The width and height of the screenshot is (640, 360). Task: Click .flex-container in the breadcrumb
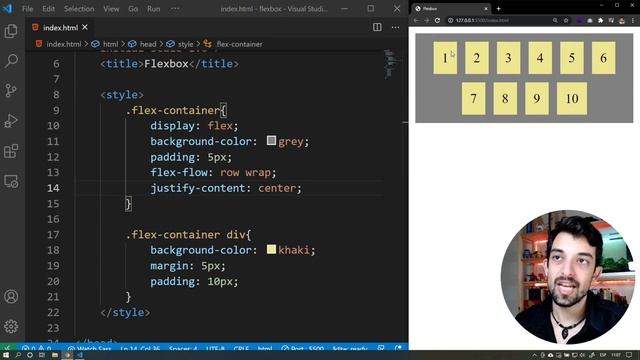239,44
